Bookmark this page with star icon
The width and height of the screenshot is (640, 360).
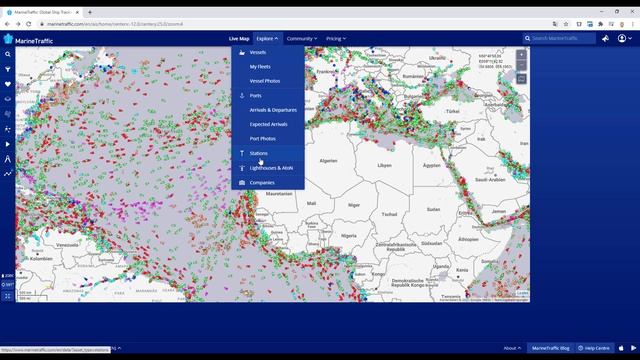click(x=566, y=24)
